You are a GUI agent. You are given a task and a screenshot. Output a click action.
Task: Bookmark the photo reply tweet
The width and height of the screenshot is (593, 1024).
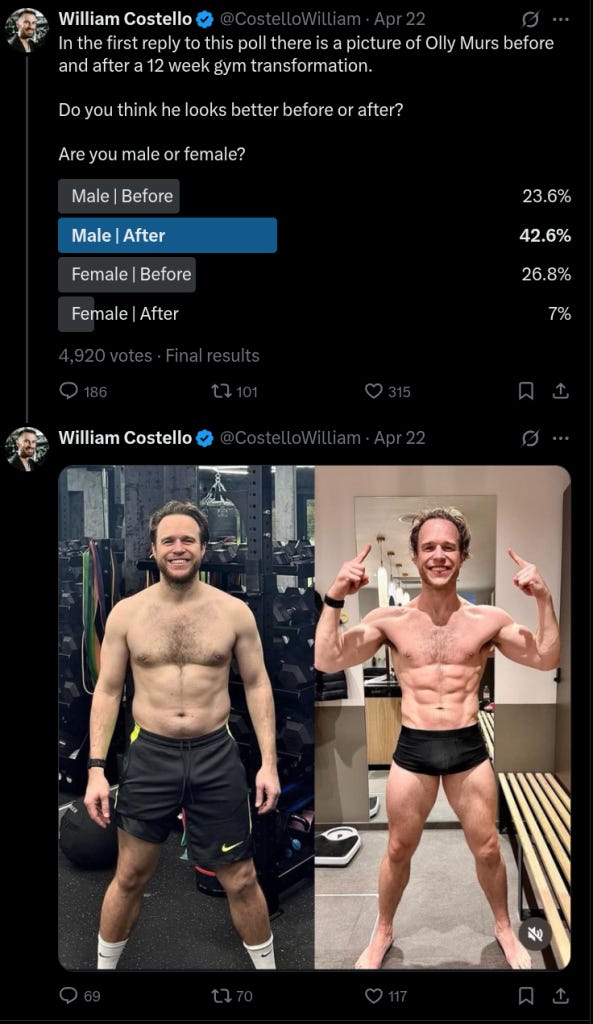coord(526,995)
